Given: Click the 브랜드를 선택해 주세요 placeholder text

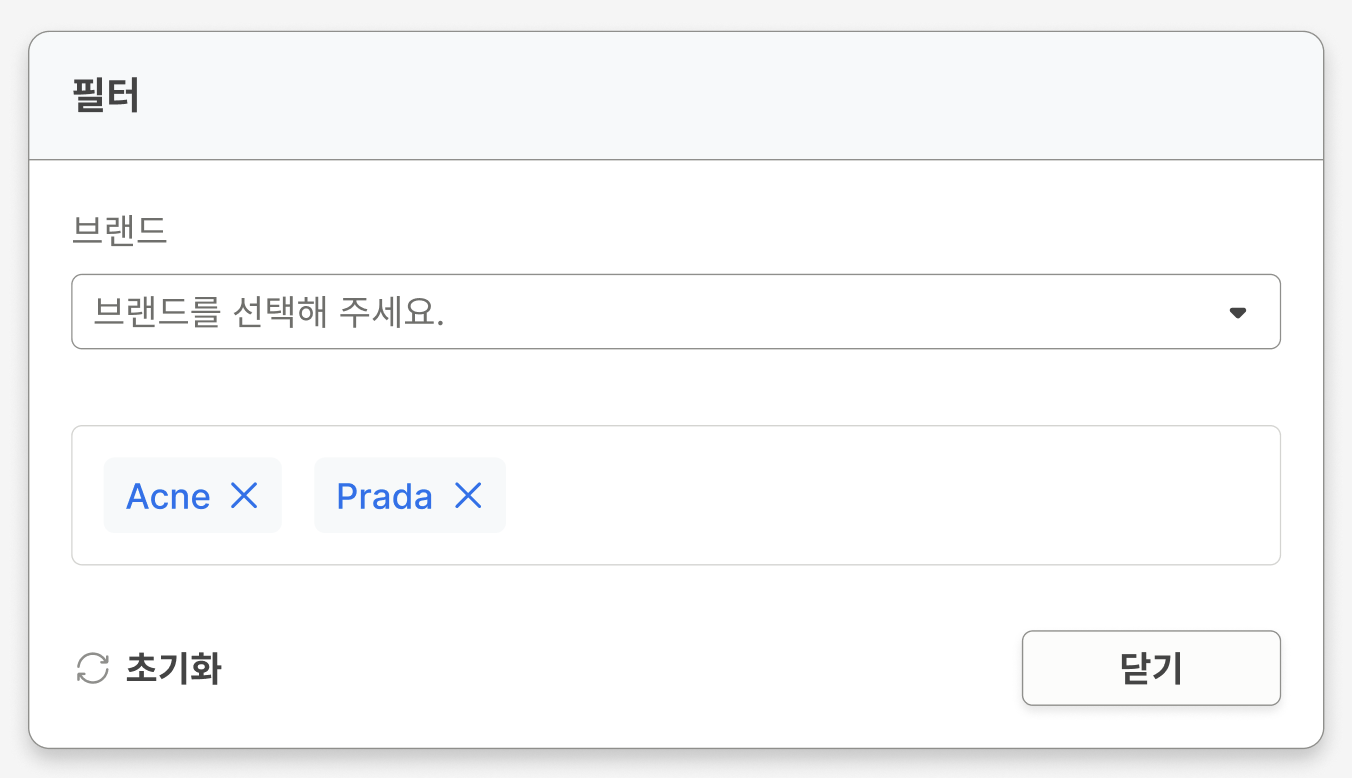Looking at the screenshot, I should pyautogui.click(x=269, y=313).
